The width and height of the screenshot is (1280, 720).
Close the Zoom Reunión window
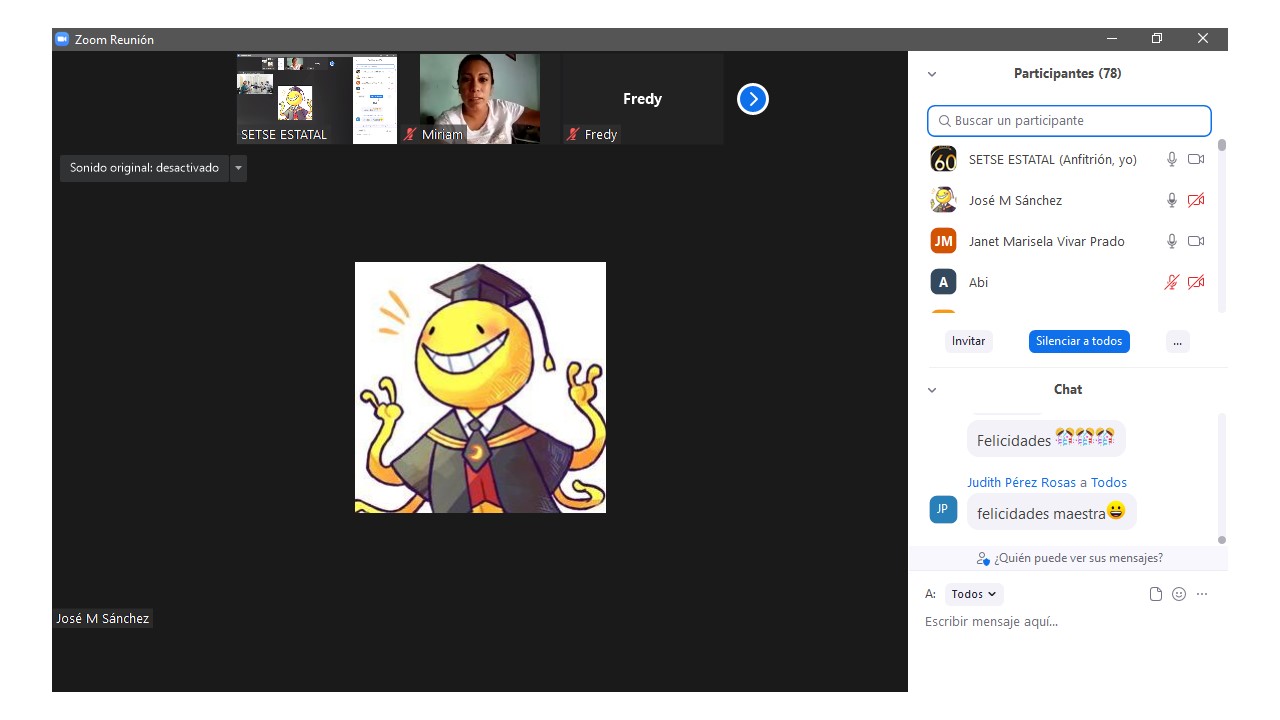click(1203, 39)
